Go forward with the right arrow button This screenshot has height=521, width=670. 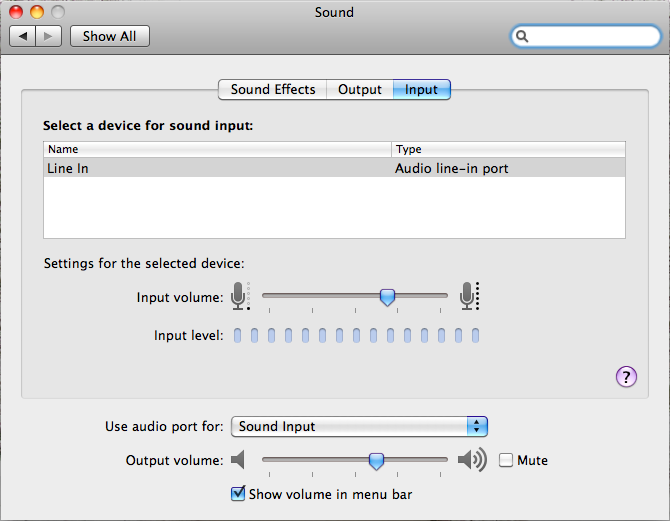click(x=49, y=36)
